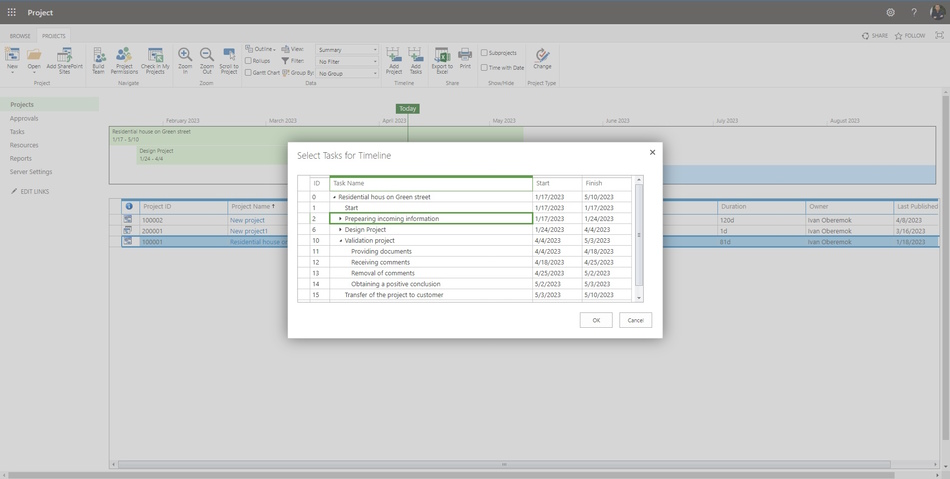Click the info icon in grid header

point(128,206)
